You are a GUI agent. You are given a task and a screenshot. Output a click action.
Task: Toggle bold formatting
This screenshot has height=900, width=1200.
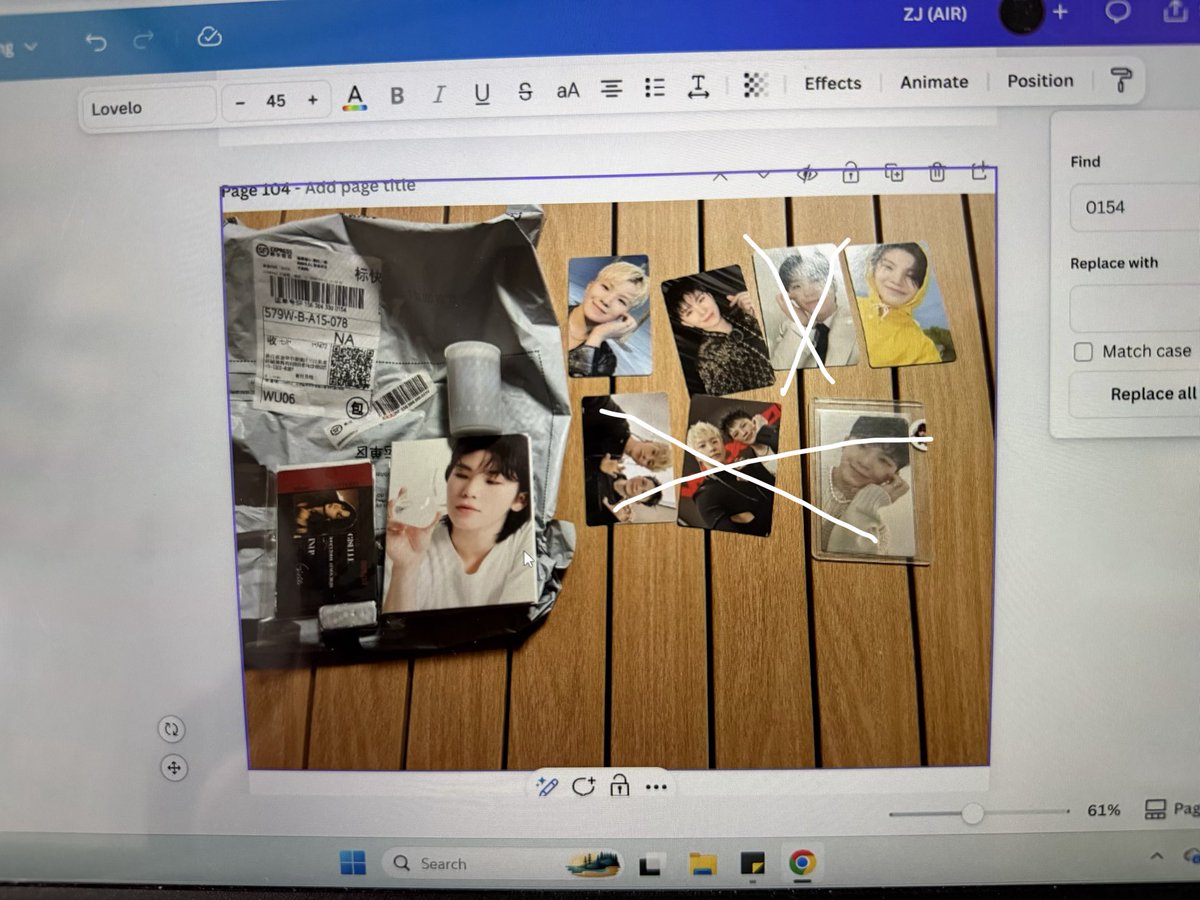(x=397, y=96)
